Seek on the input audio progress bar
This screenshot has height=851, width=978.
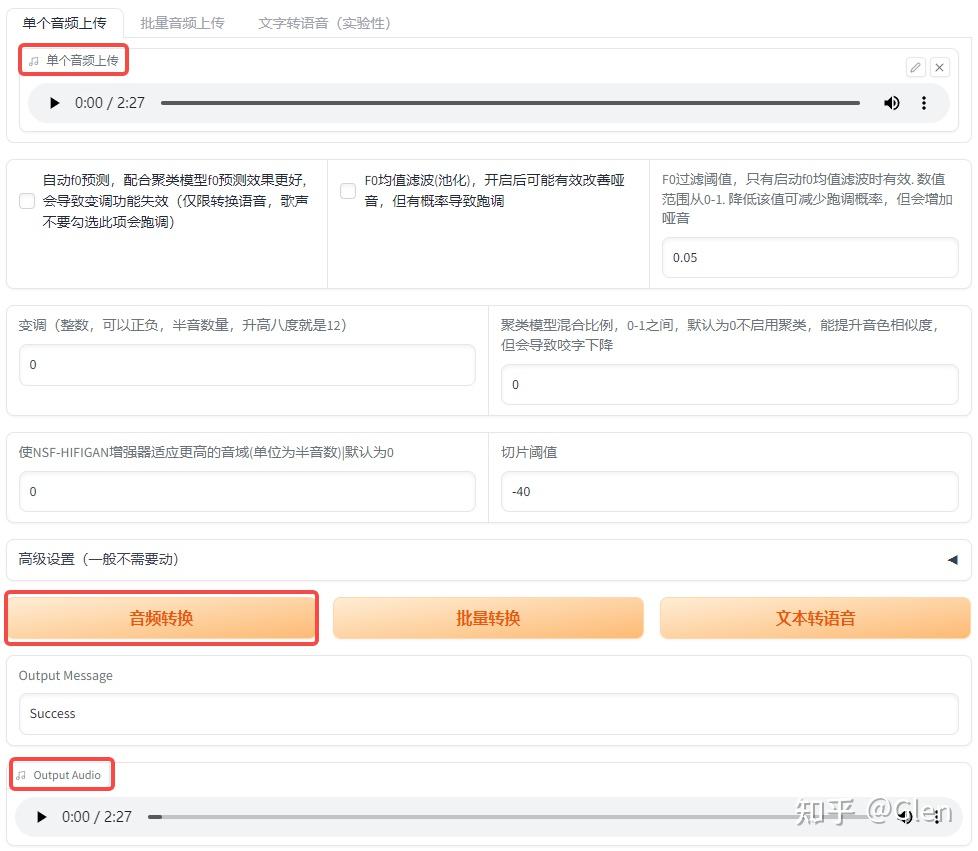(x=510, y=103)
